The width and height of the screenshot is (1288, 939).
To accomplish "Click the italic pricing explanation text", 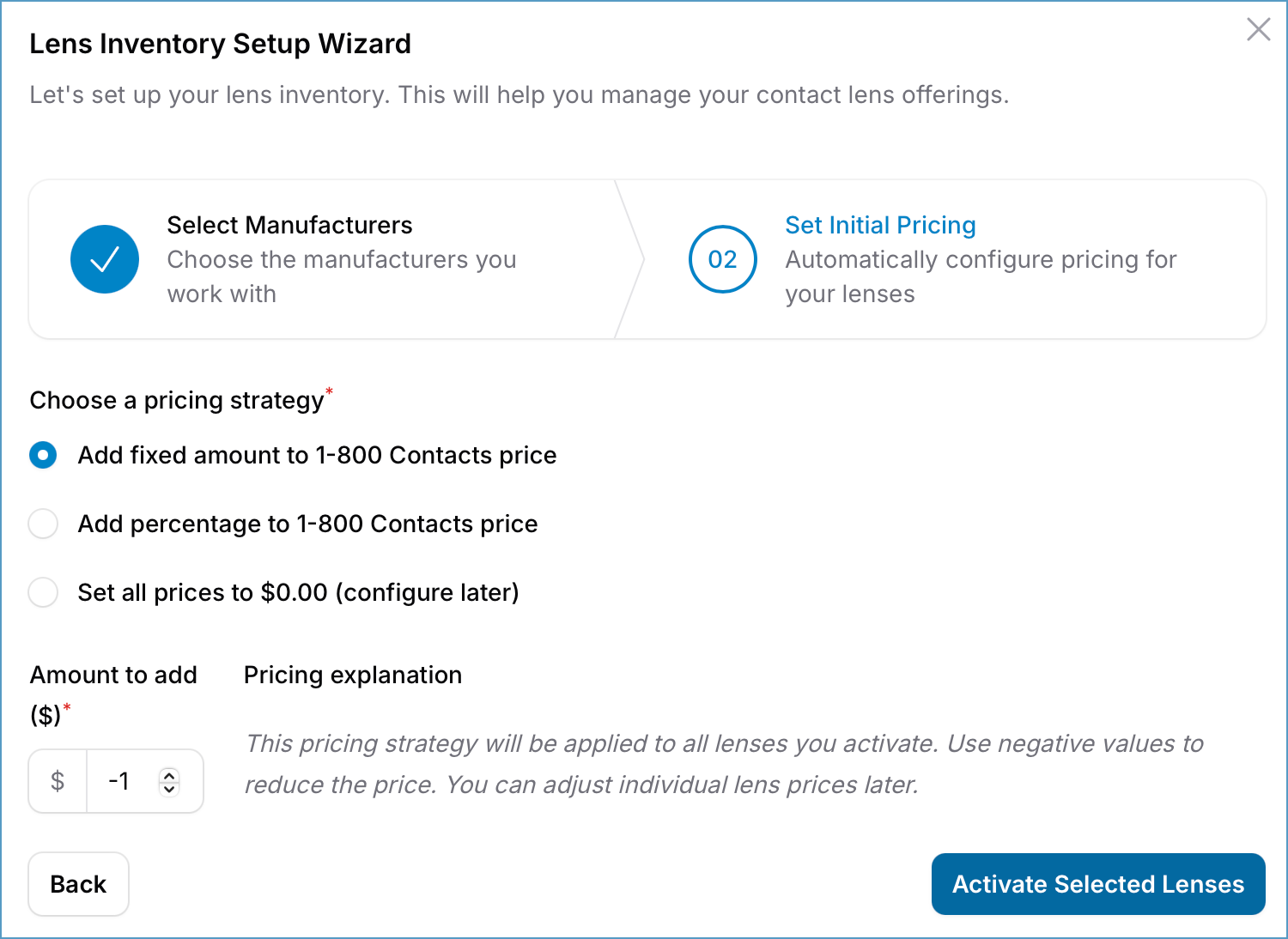I will (x=723, y=764).
